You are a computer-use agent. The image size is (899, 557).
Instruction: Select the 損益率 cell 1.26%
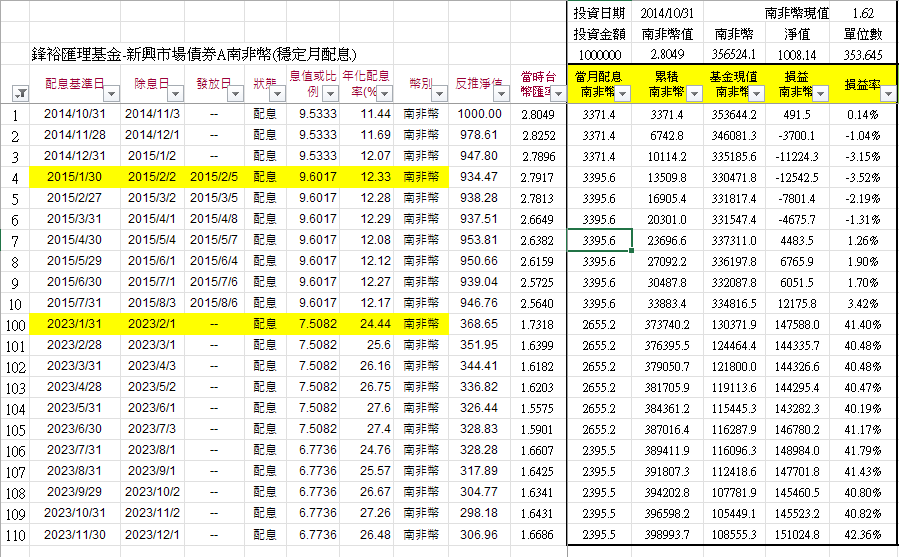[863, 240]
